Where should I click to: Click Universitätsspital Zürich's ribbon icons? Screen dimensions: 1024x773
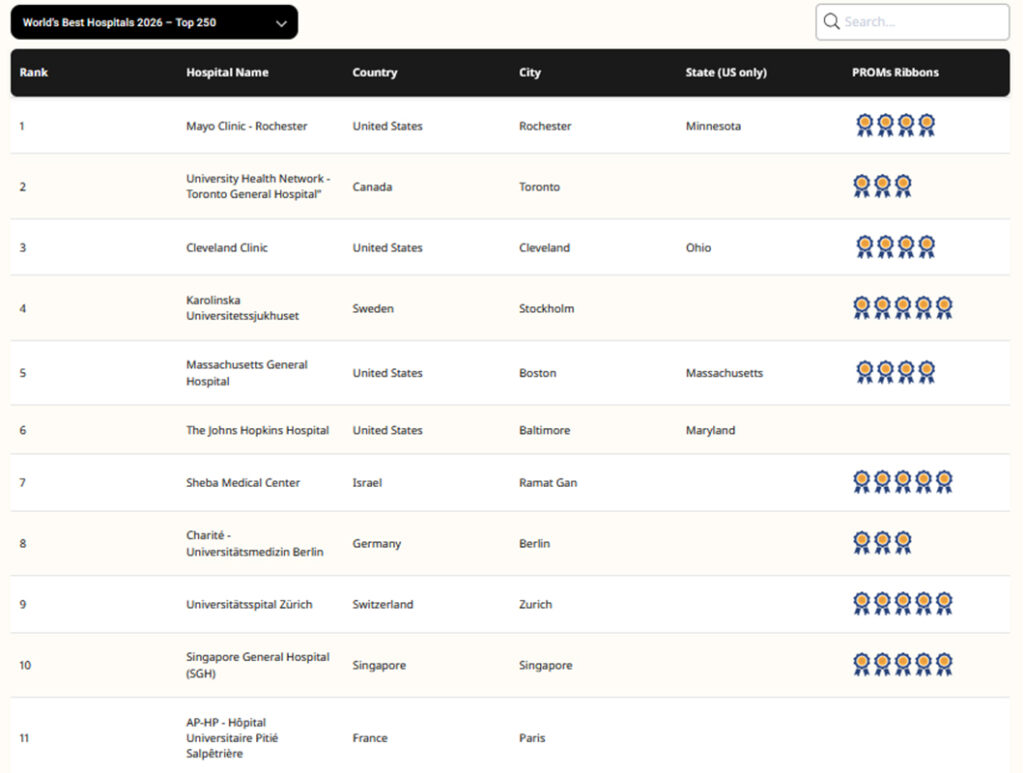(x=902, y=604)
